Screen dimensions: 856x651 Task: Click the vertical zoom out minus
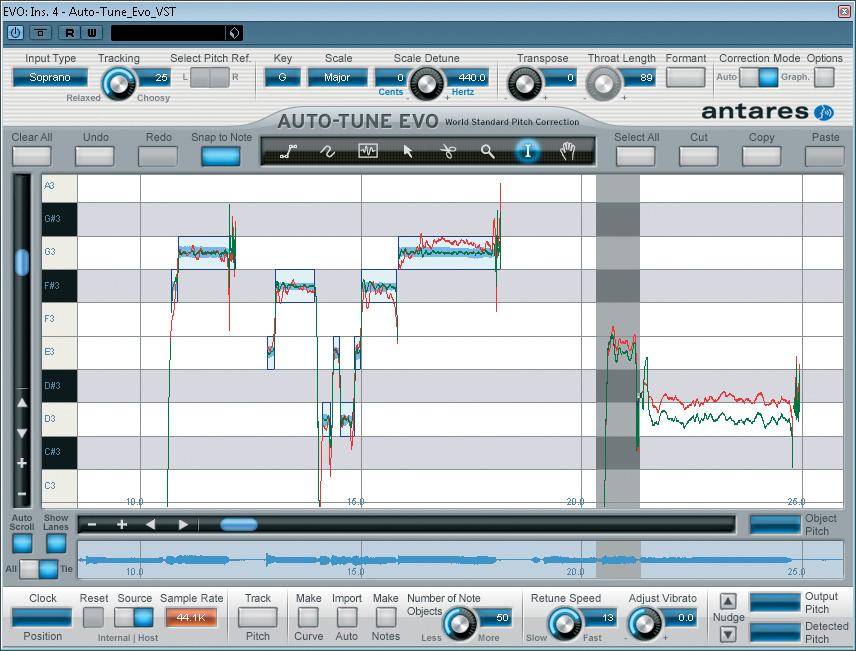22,494
